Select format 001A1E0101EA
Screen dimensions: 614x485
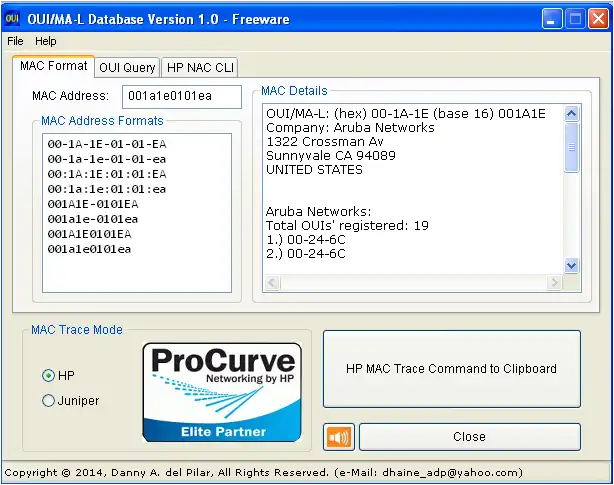[x=89, y=234]
